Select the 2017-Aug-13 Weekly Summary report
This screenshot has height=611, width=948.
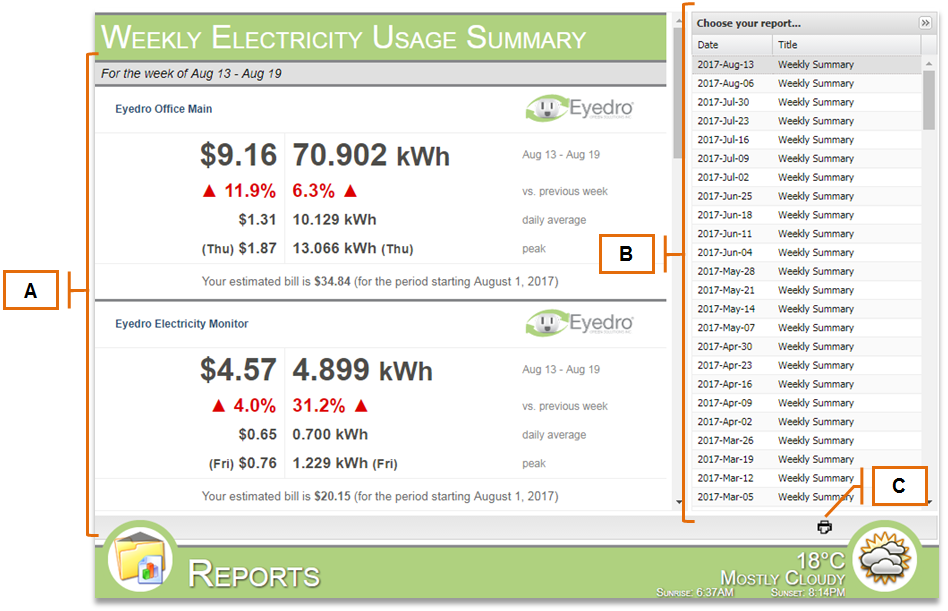(x=807, y=64)
